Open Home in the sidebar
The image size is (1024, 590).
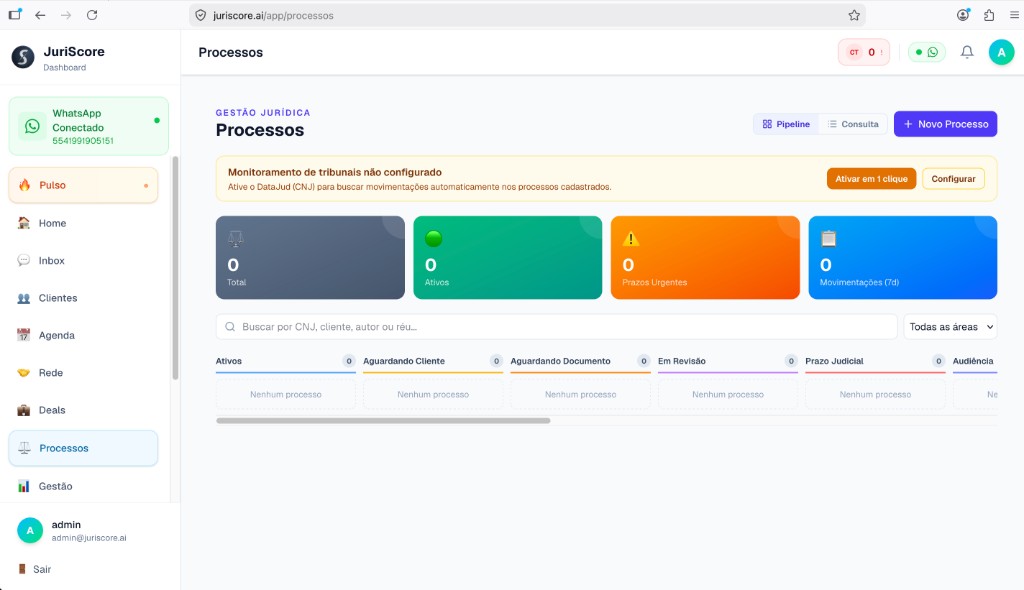pos(83,223)
